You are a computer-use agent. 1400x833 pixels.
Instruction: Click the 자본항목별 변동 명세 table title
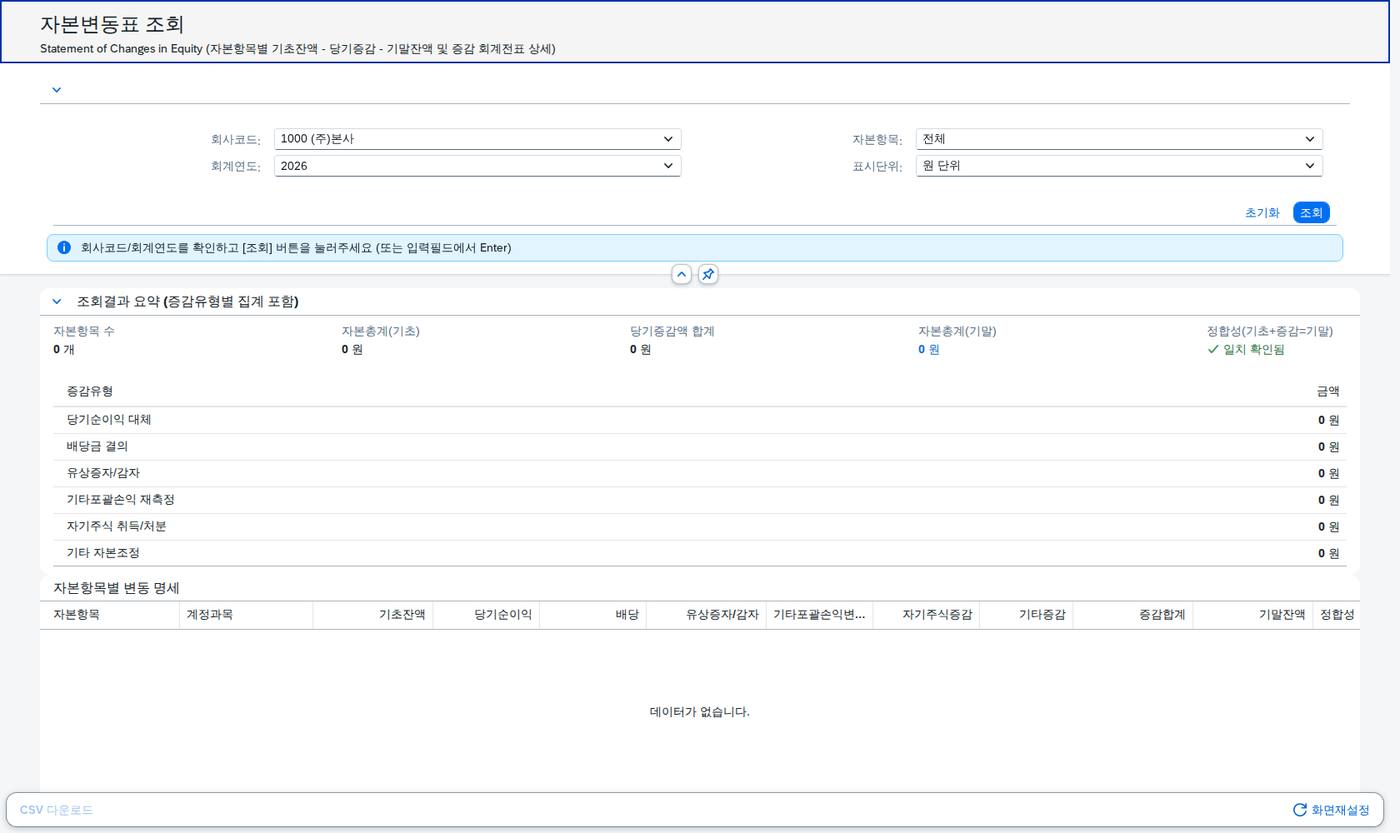tap(116, 588)
